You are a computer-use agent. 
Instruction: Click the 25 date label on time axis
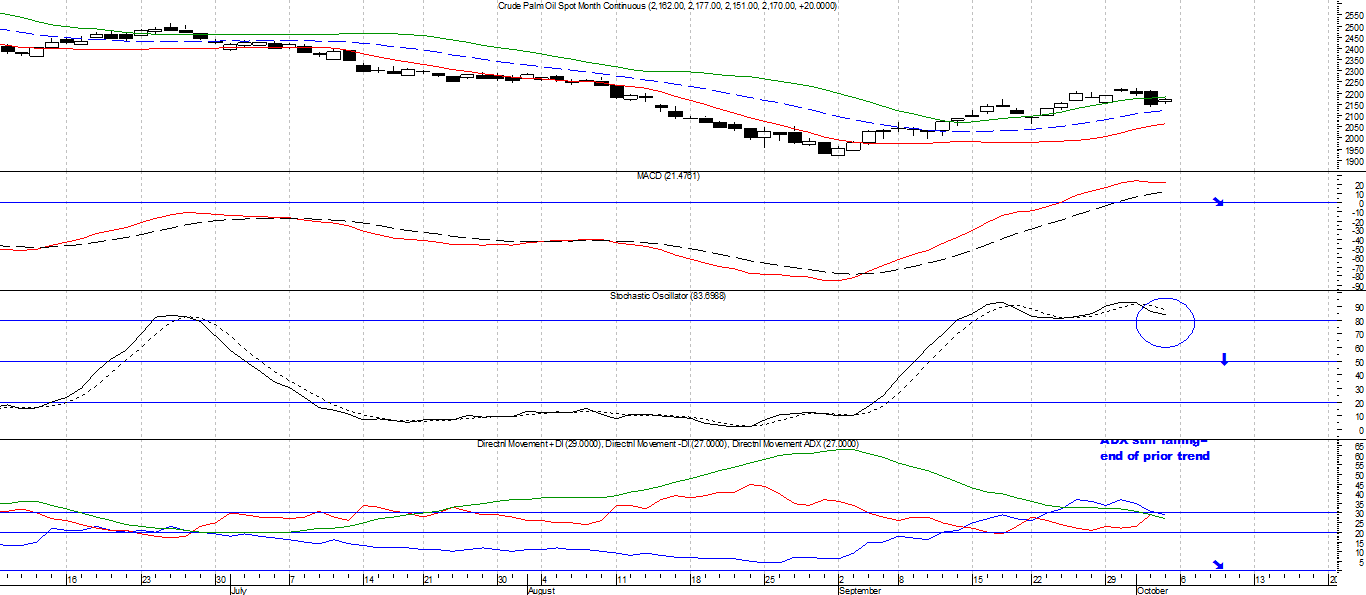tap(769, 579)
